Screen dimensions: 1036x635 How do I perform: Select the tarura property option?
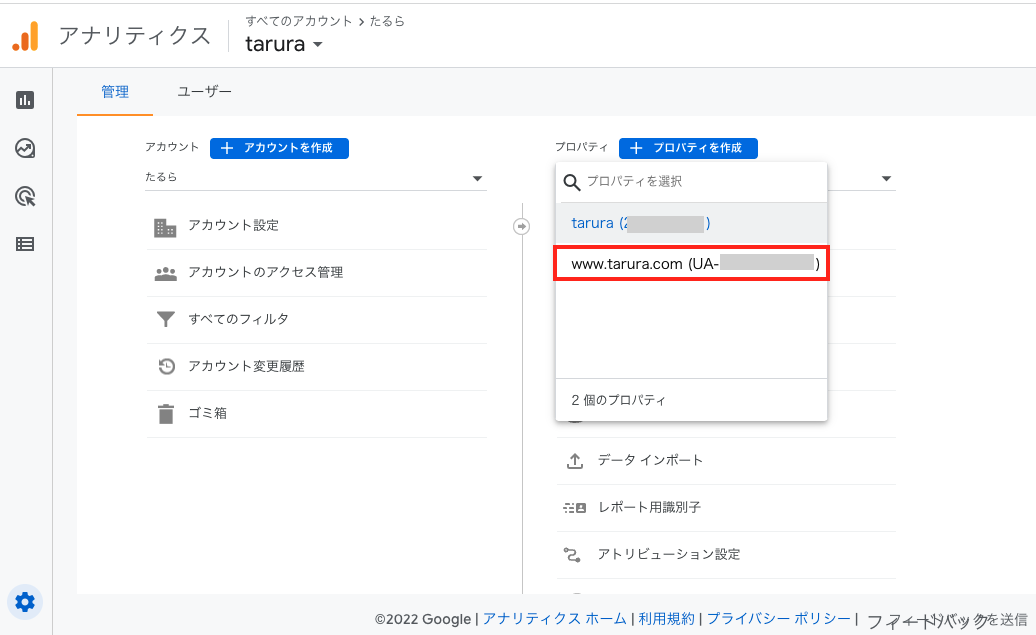click(x=691, y=223)
